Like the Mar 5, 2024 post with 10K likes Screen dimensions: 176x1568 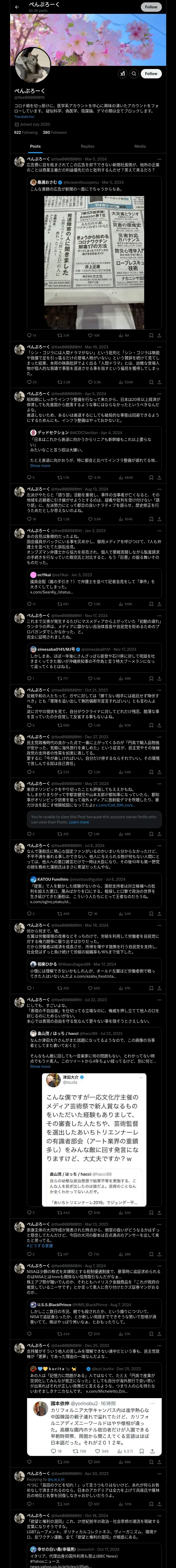pos(93,335)
